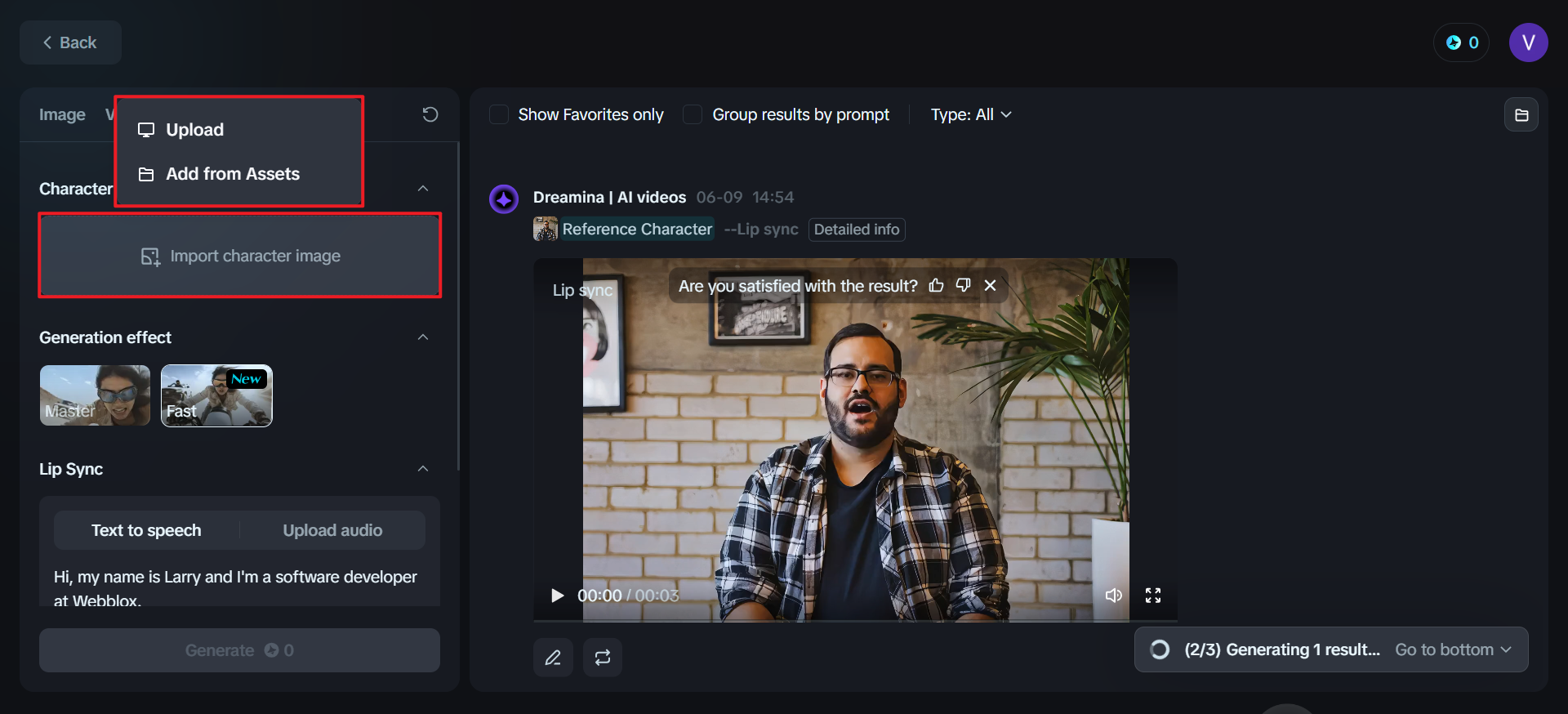Click the regenerate loop icon below video
Image resolution: width=1568 pixels, height=714 pixels.
point(603,658)
